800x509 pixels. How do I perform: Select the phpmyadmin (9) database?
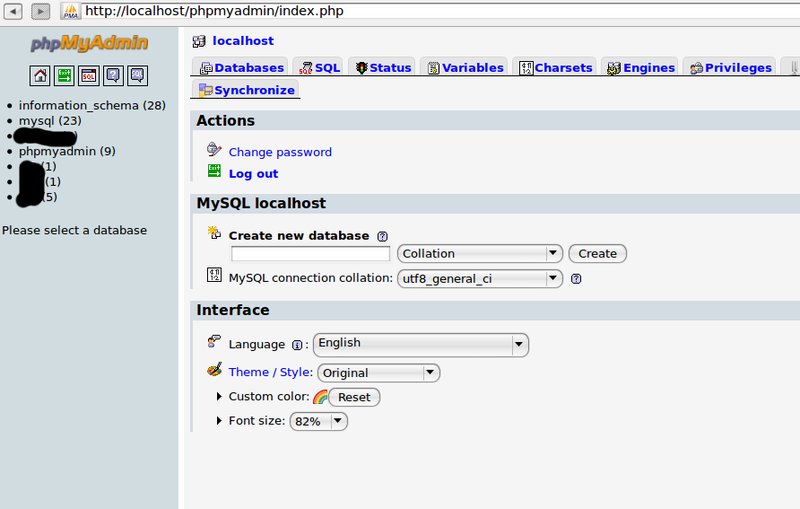pyautogui.click(x=67, y=151)
